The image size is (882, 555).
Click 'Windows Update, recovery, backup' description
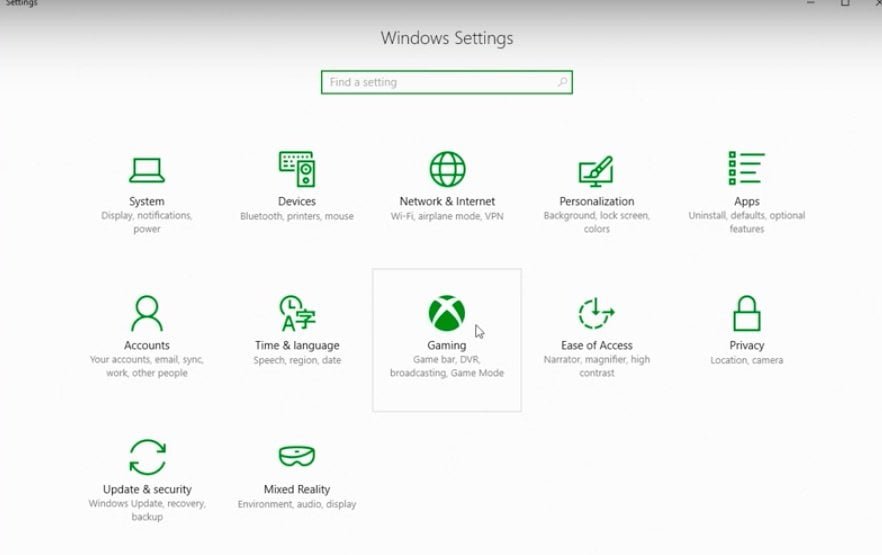pos(147,510)
